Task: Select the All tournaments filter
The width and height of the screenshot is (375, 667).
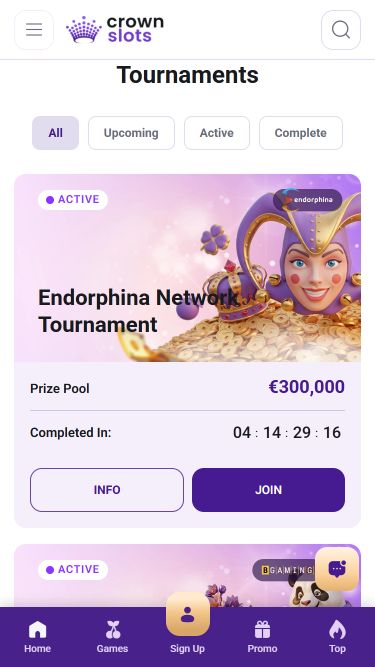Action: click(x=55, y=133)
